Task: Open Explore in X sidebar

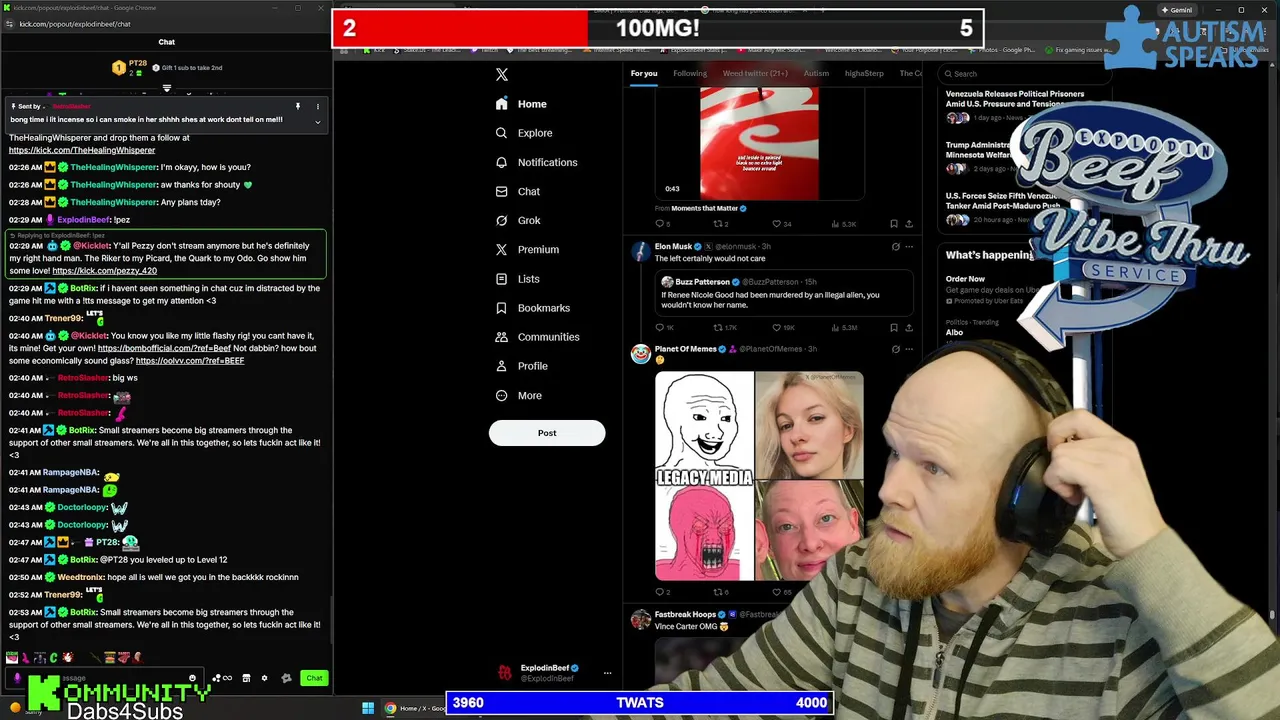Action: click(x=524, y=133)
